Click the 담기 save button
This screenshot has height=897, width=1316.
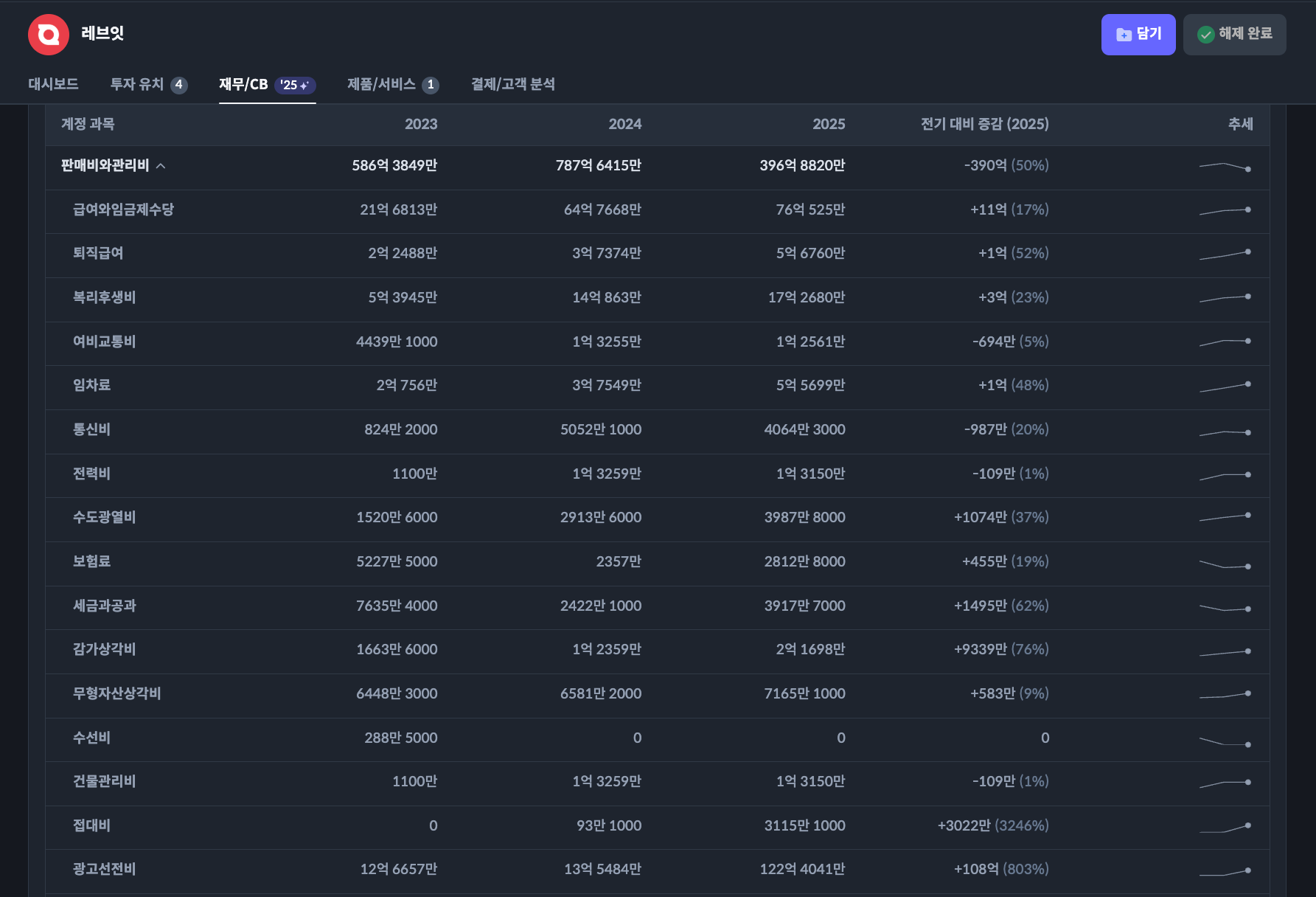1138,35
